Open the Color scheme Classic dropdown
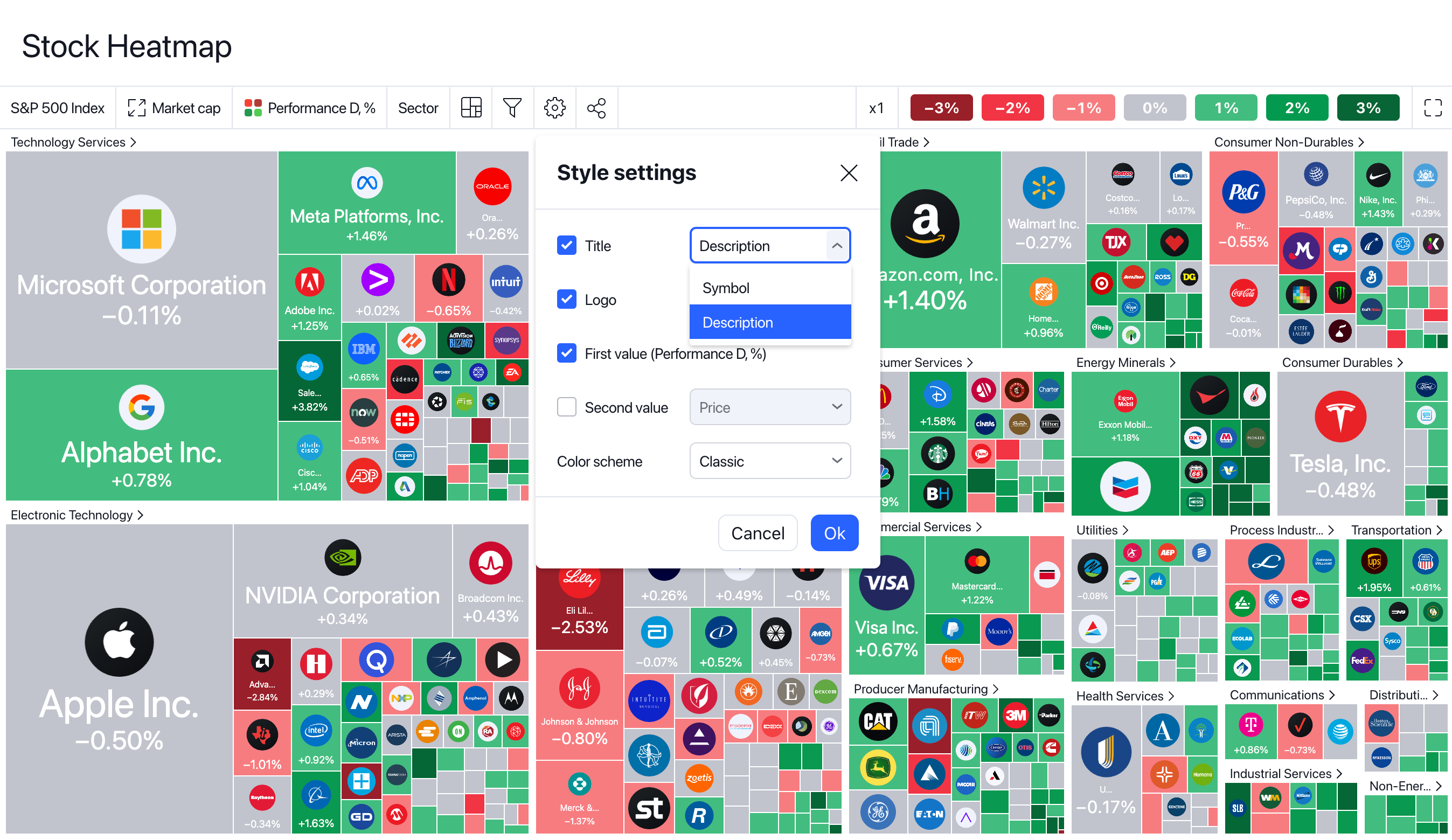Image resolution: width=1452 pixels, height=840 pixels. (x=769, y=461)
